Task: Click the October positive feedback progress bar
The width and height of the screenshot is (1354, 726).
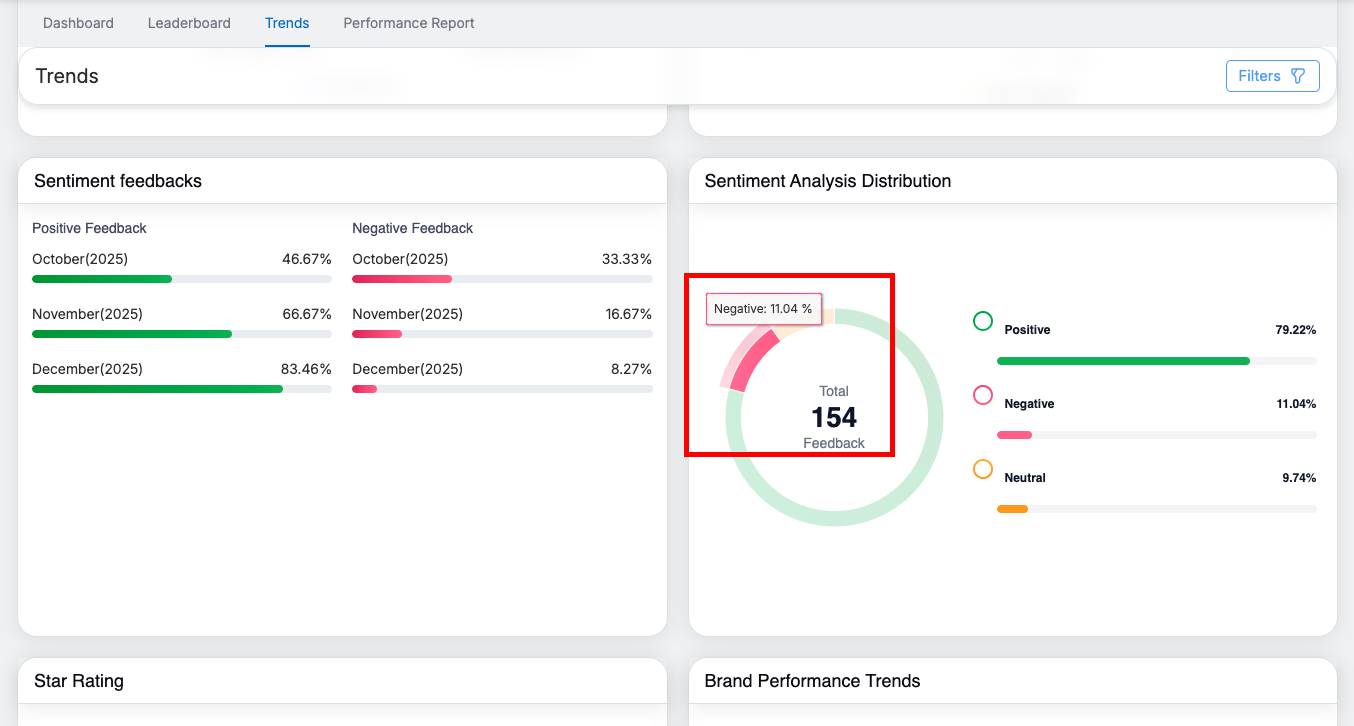Action: 182,279
